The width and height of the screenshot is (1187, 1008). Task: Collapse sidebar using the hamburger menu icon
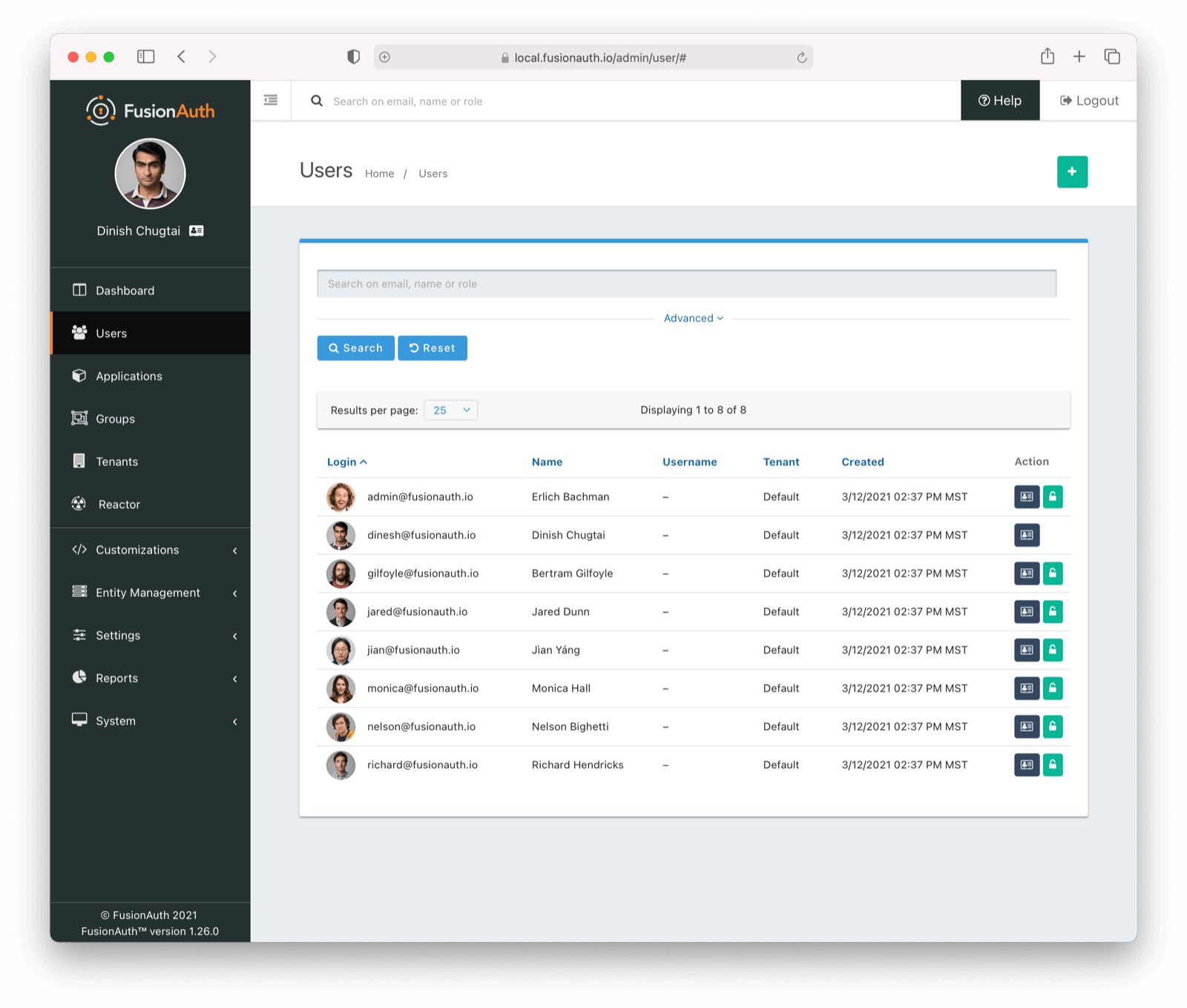(x=271, y=100)
